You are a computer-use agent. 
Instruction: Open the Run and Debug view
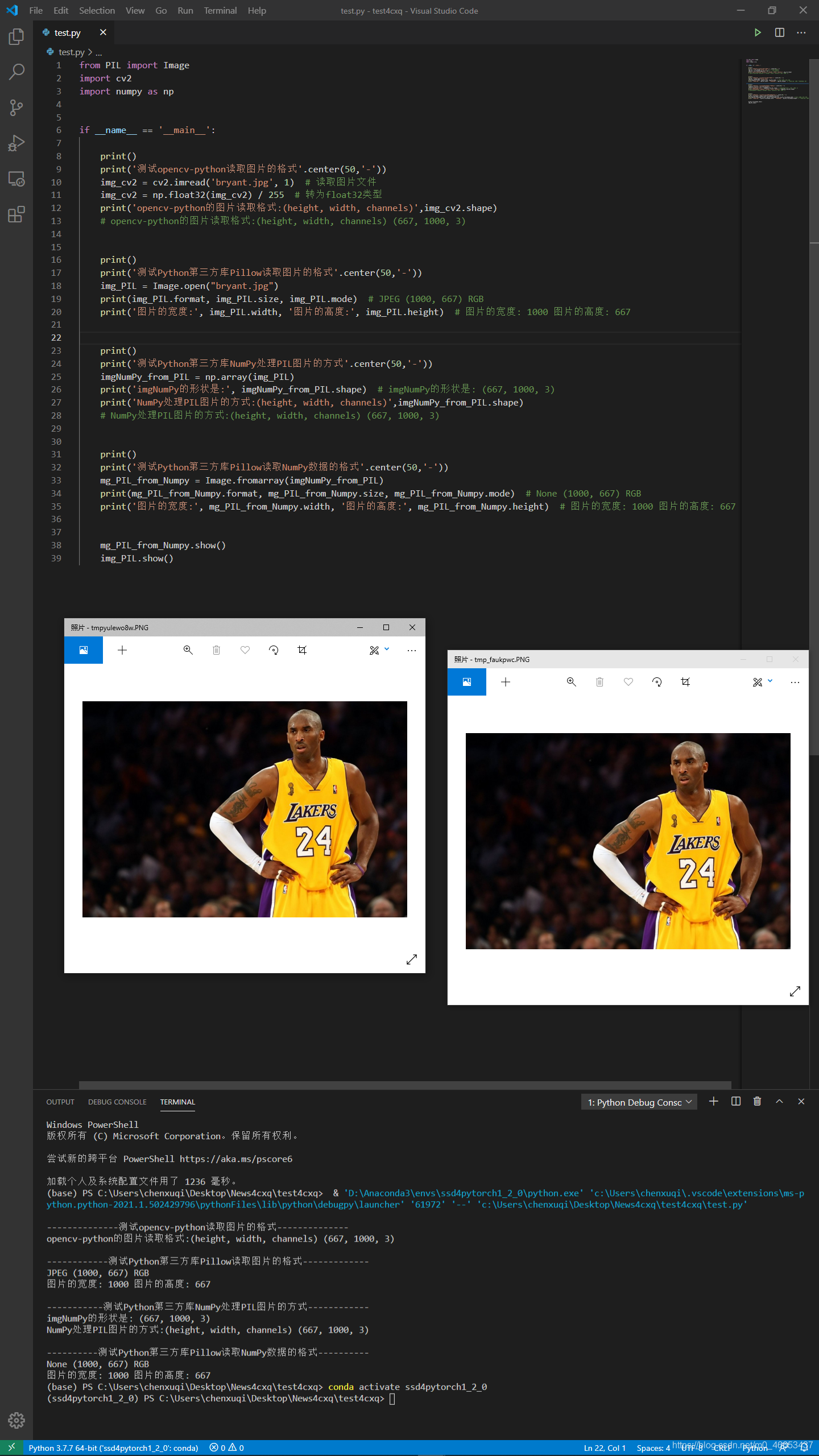coord(16,143)
